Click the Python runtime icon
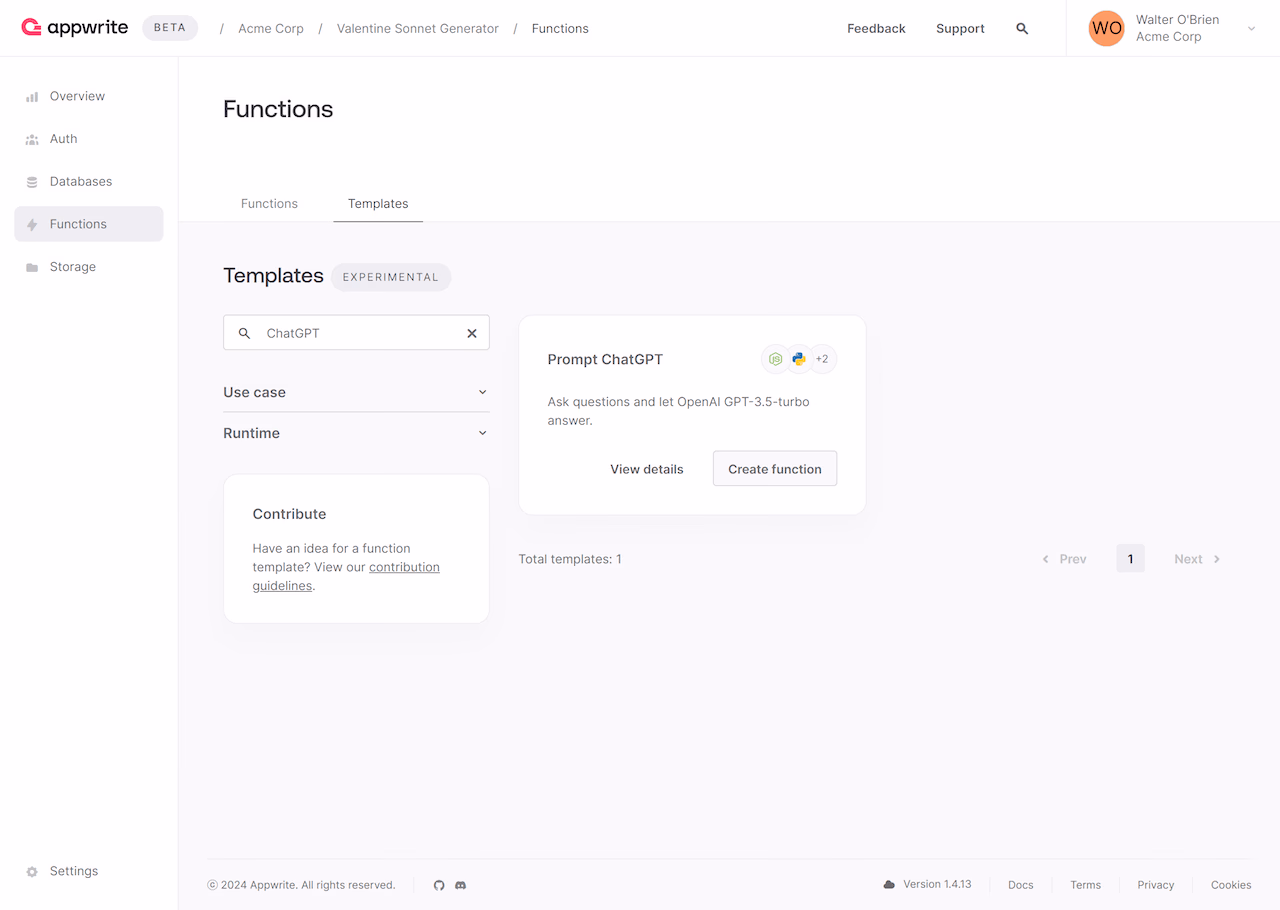The height and width of the screenshot is (910, 1280). pos(799,359)
